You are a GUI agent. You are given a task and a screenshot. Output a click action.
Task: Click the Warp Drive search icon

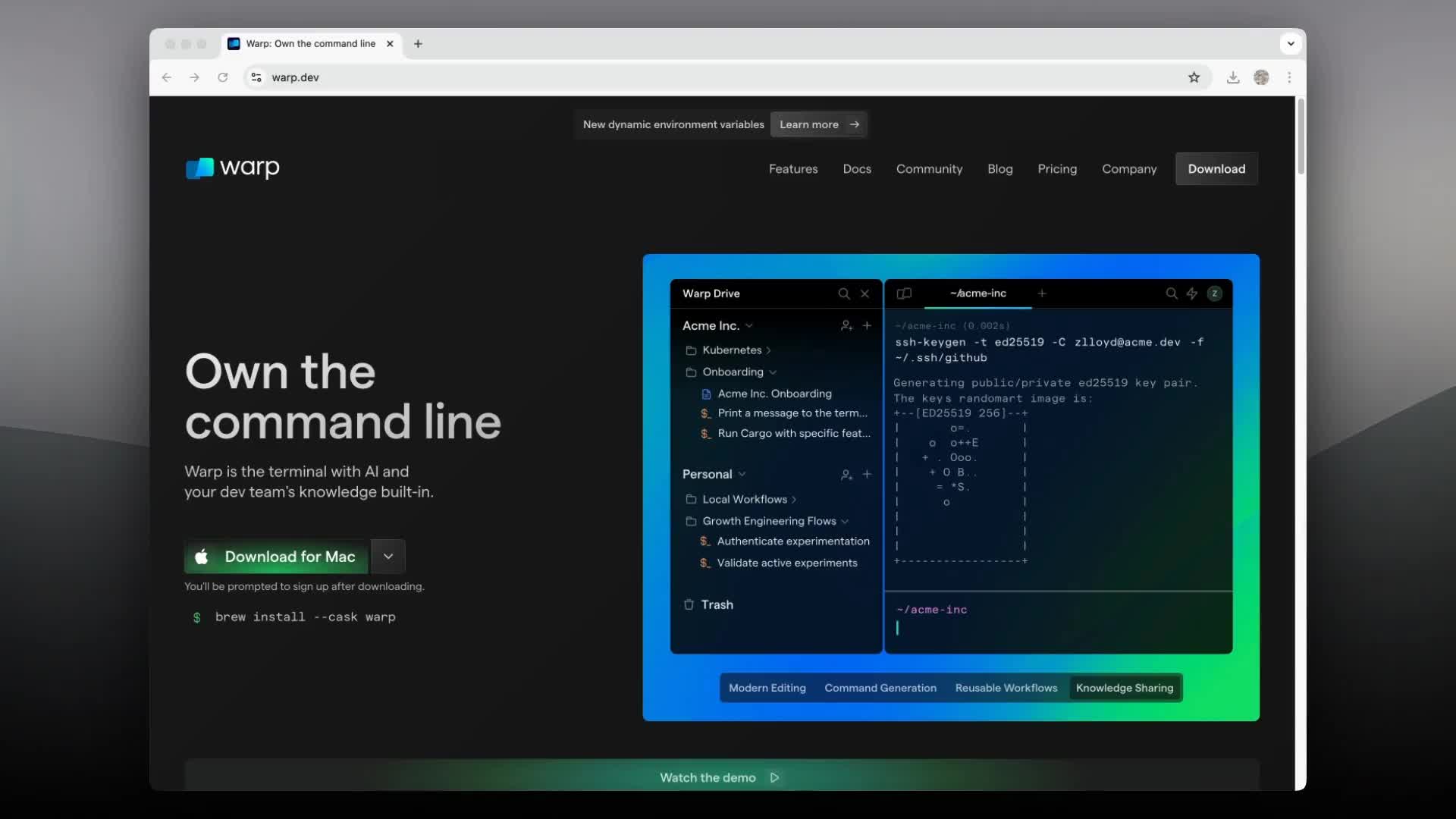[x=844, y=293]
